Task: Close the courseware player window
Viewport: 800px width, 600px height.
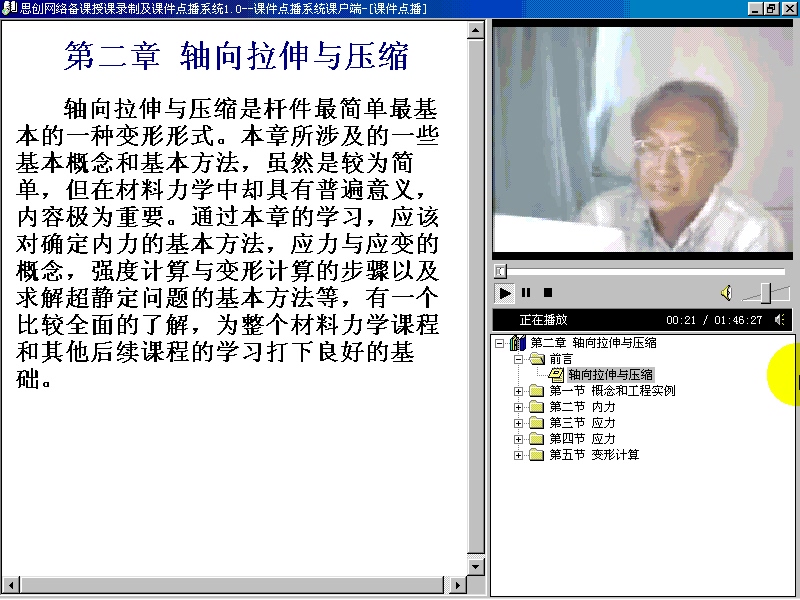Action: (789, 8)
